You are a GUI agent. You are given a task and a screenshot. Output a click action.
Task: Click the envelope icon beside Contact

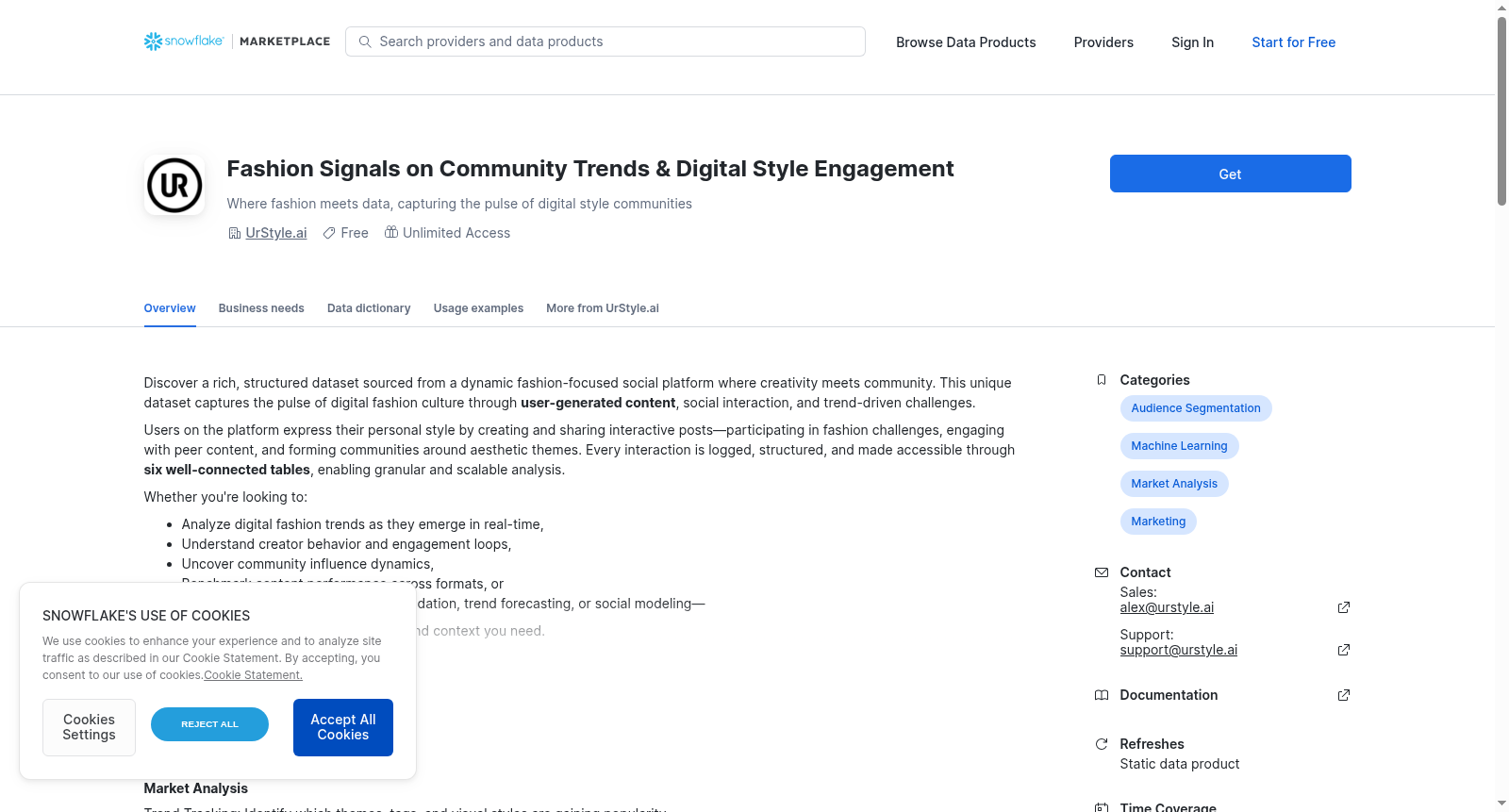pyautogui.click(x=1102, y=572)
